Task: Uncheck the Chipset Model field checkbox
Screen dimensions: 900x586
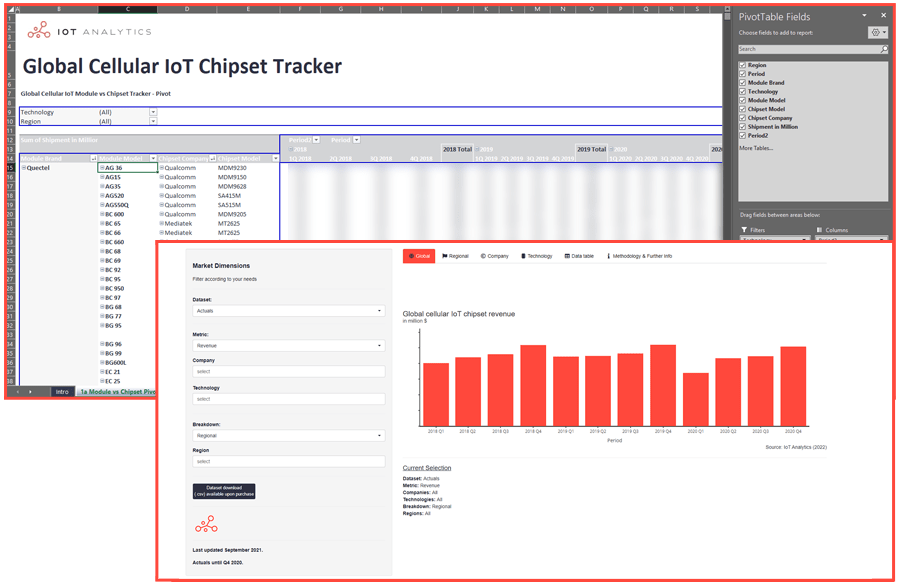Action: pos(742,109)
